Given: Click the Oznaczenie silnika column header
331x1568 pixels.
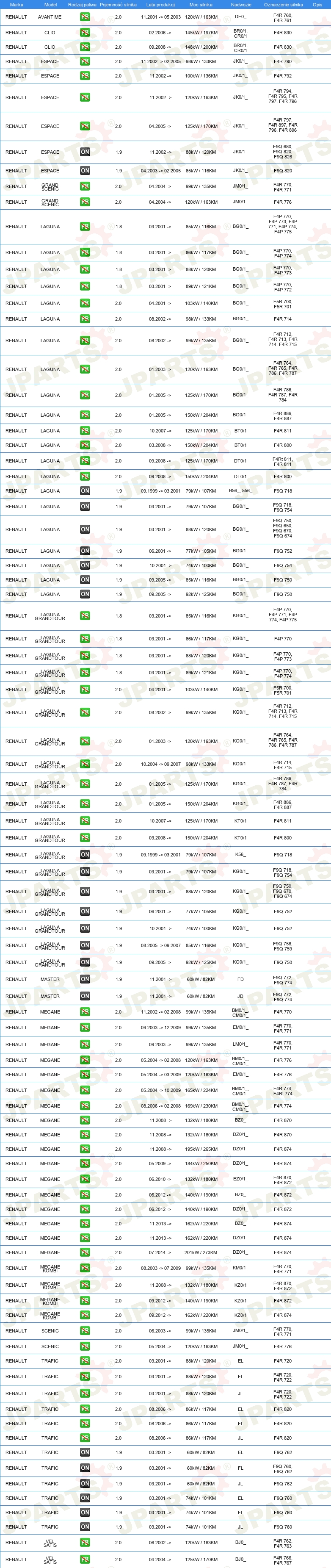Looking at the screenshot, I should click(283, 4).
